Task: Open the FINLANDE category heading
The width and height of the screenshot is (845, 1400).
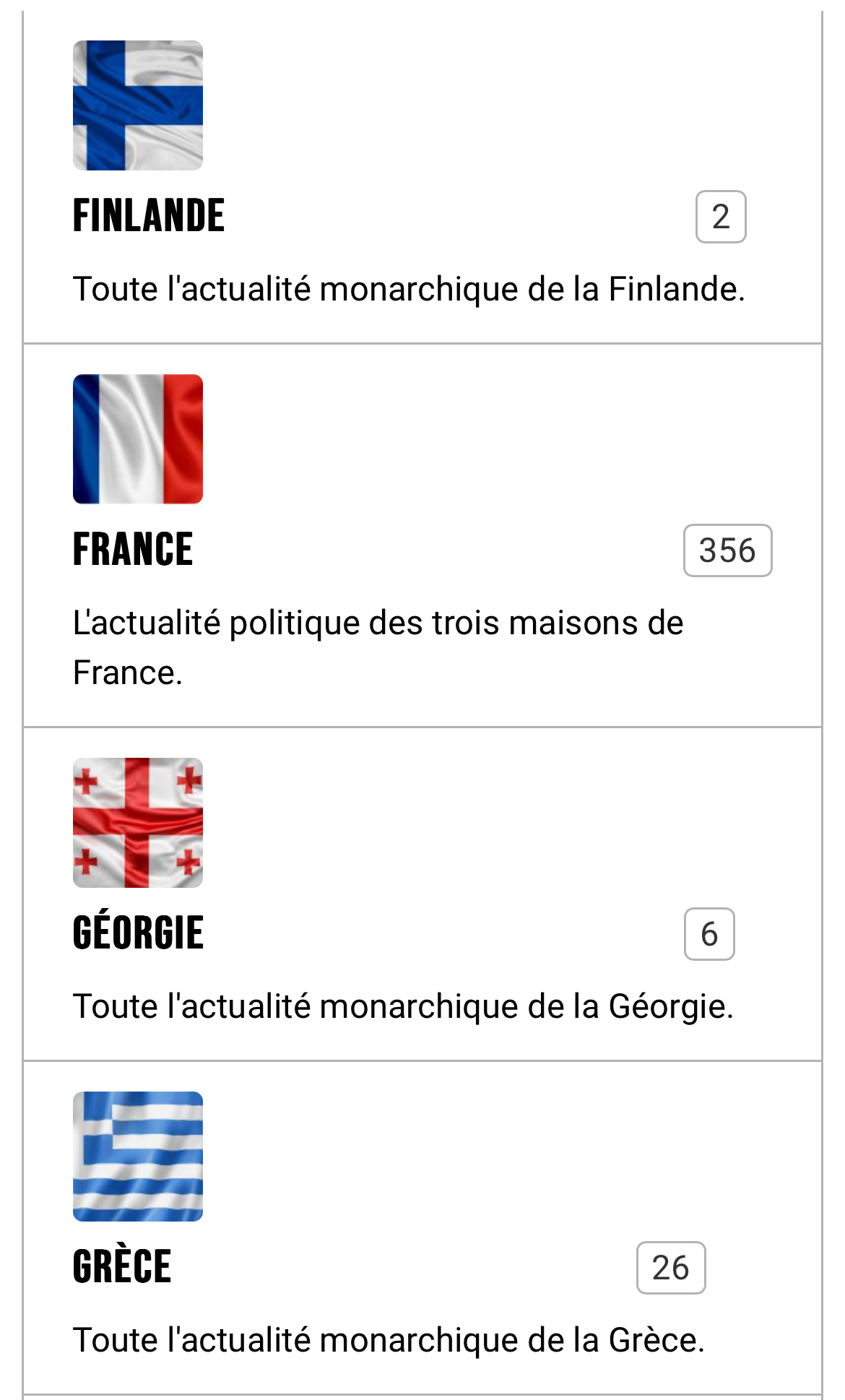Action: click(x=149, y=216)
